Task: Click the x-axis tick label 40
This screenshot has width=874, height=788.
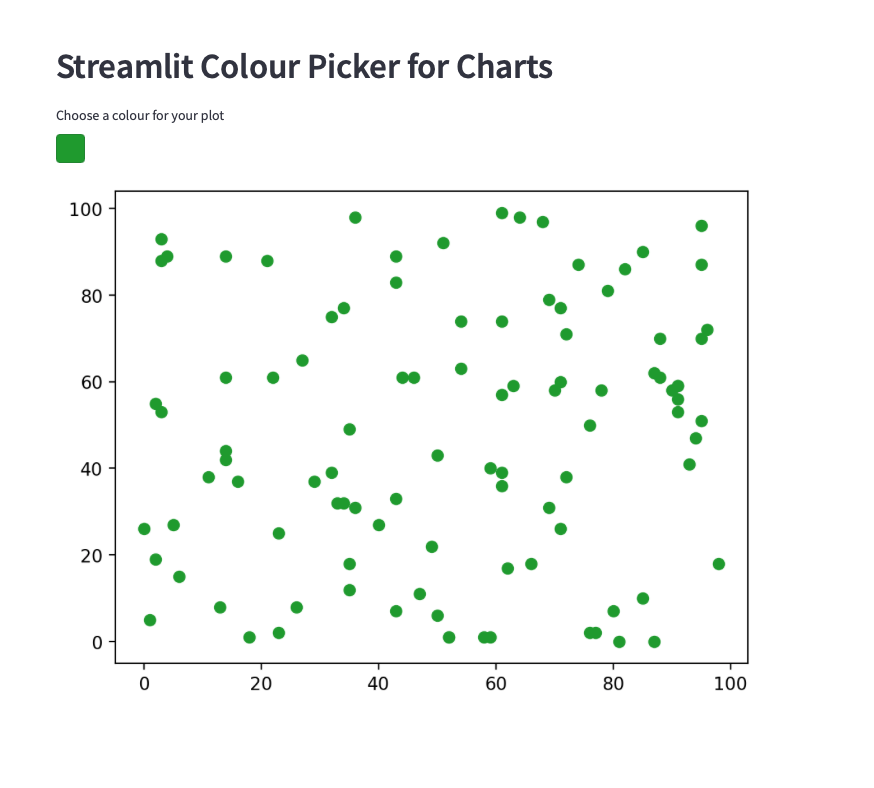Action: (378, 683)
